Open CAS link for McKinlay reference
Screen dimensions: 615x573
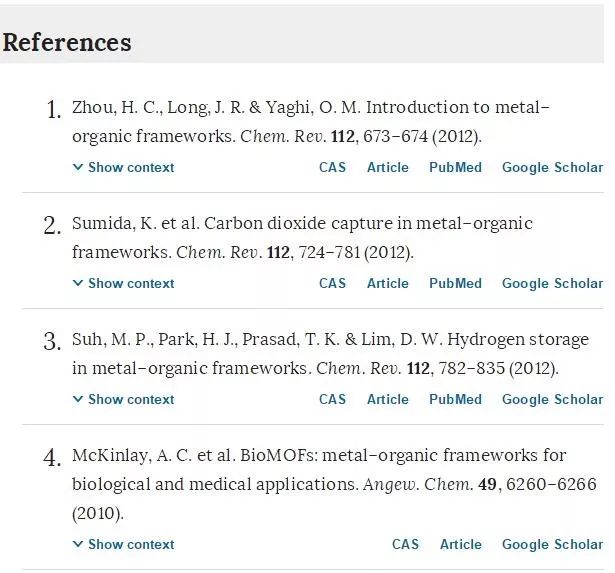click(405, 545)
